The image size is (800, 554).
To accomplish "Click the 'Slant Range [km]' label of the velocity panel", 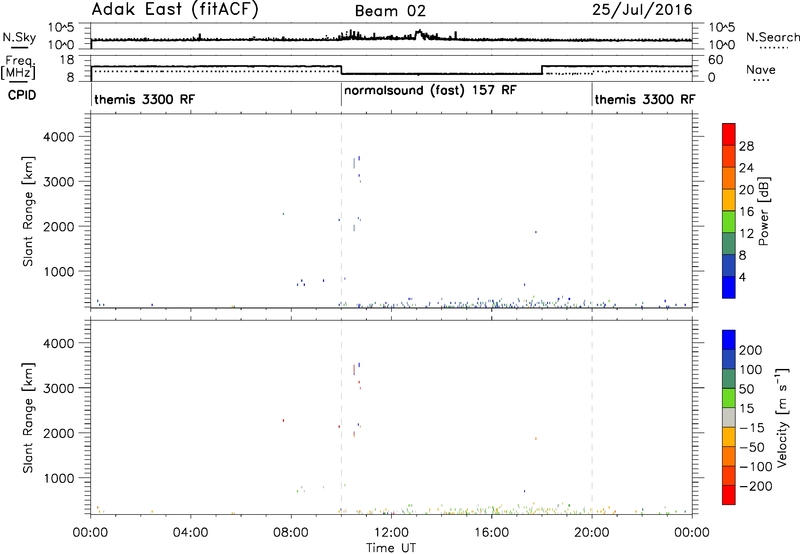I will [28, 418].
